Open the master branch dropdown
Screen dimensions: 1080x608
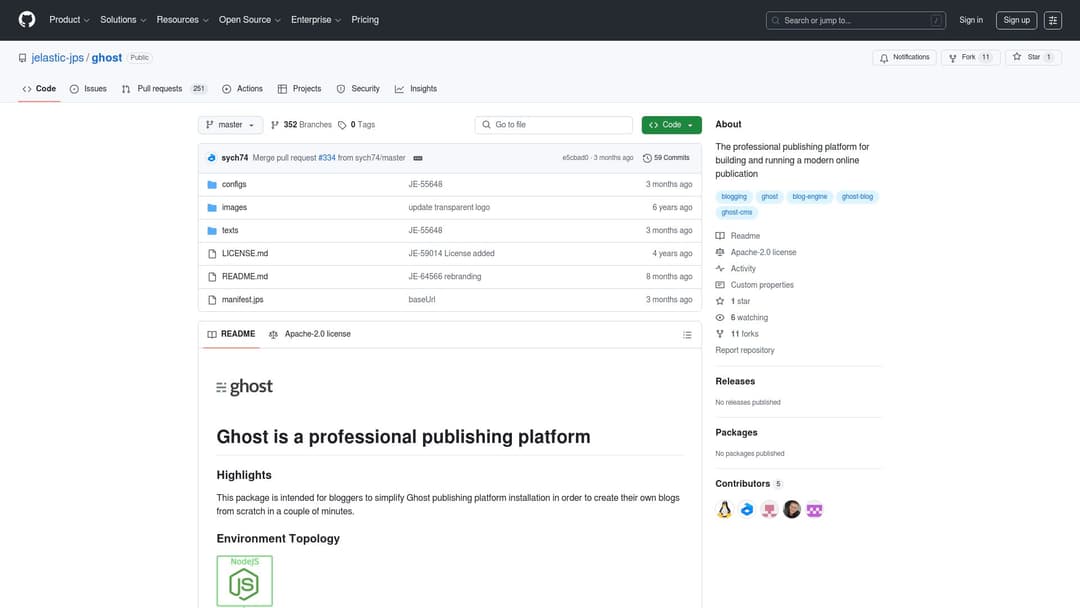tap(230, 125)
